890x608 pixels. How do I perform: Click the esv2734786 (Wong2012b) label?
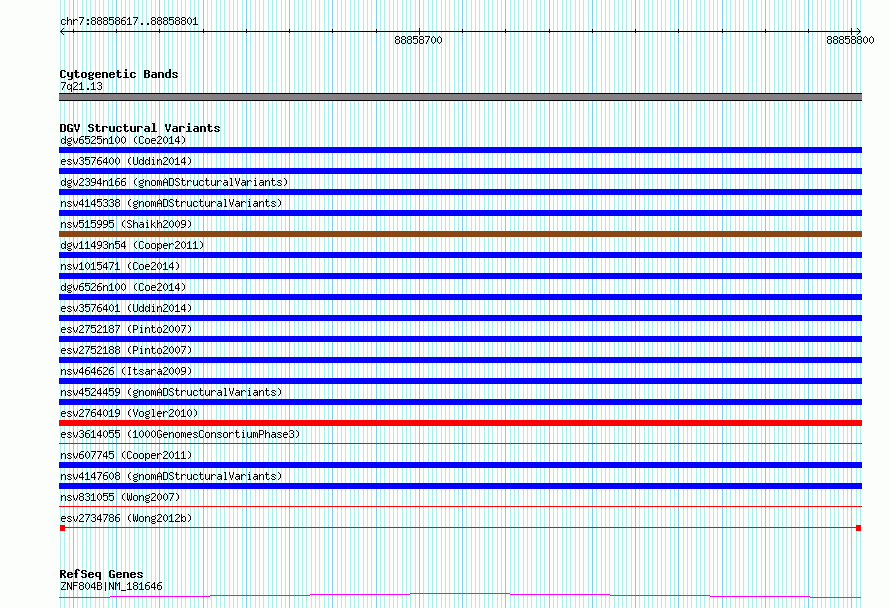coord(126,518)
